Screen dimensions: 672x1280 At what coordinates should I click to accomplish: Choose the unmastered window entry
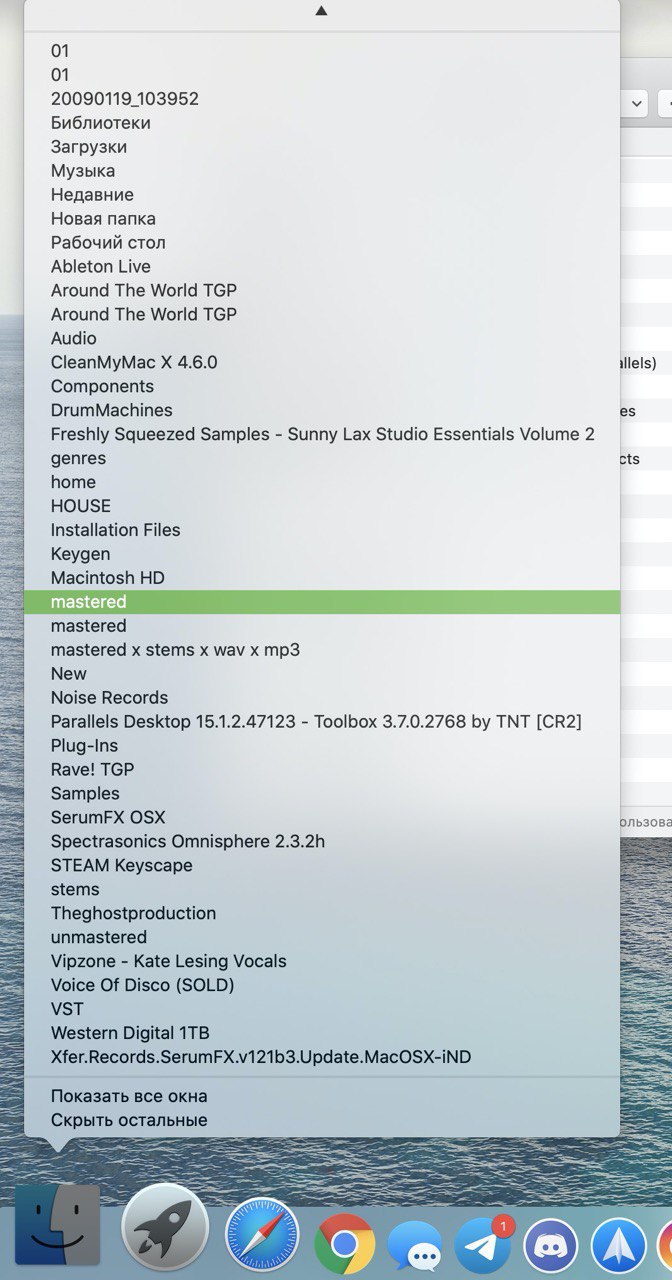322,938
